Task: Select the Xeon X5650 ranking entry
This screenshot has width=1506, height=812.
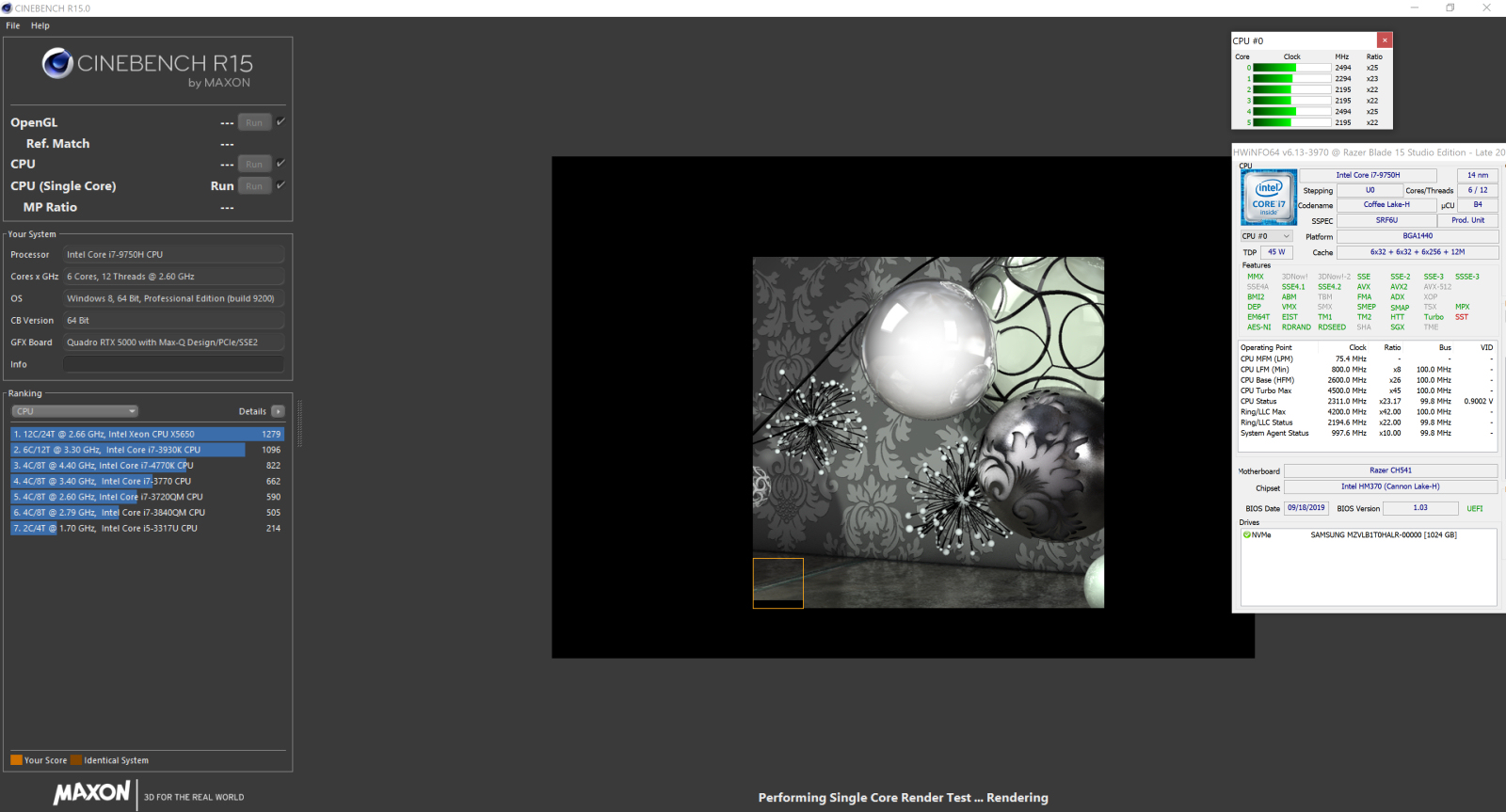Action: point(147,434)
